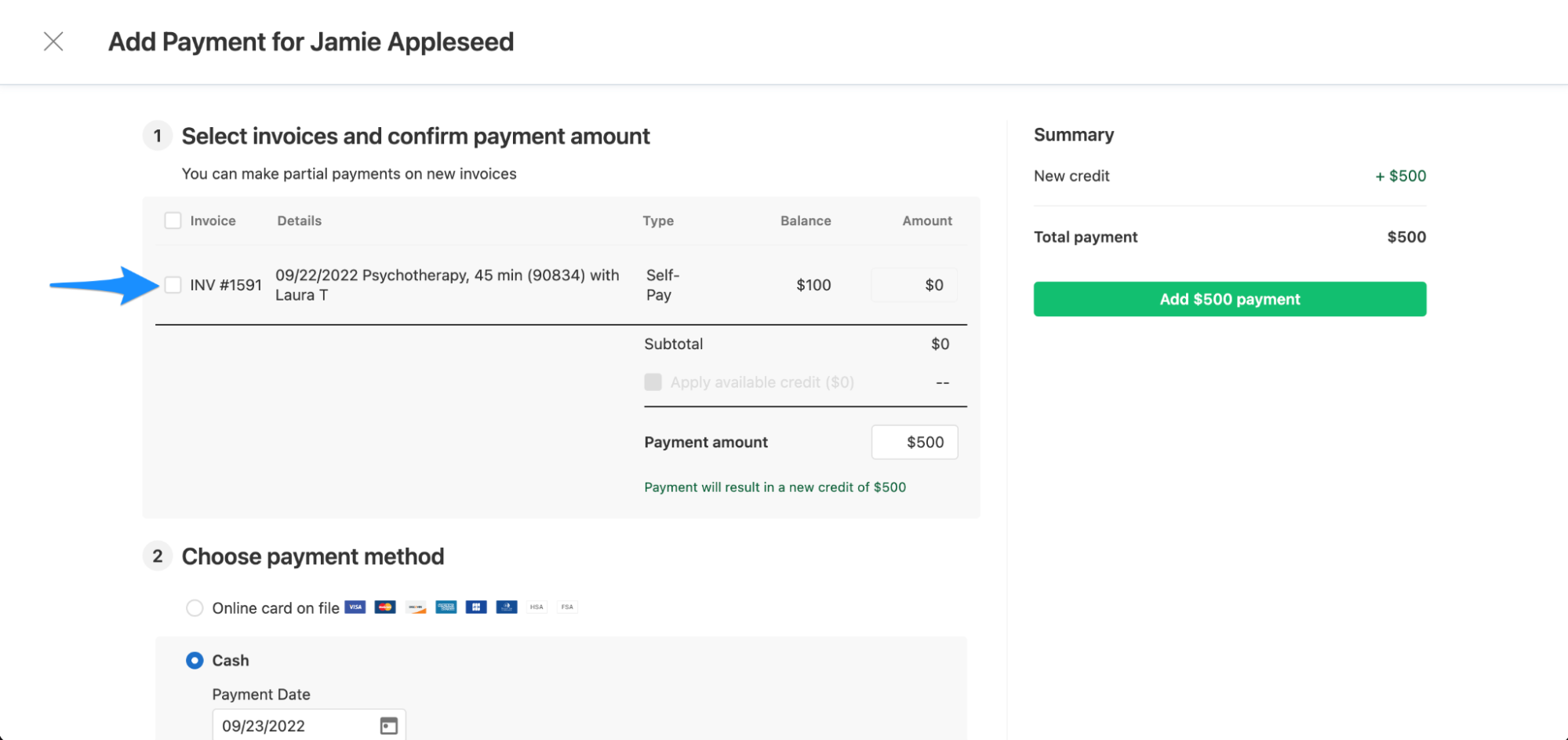Check the INV #1591 invoice checkbox
Viewport: 1568px width, 740px height.
click(x=173, y=285)
